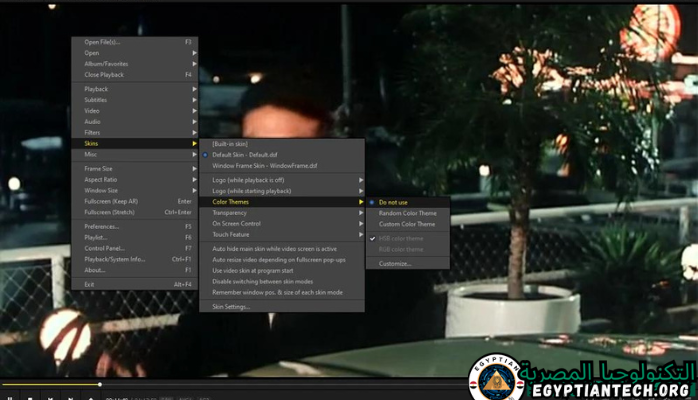Choose Close Playback menu entry
This screenshot has width=698, height=400.
coord(104,74)
